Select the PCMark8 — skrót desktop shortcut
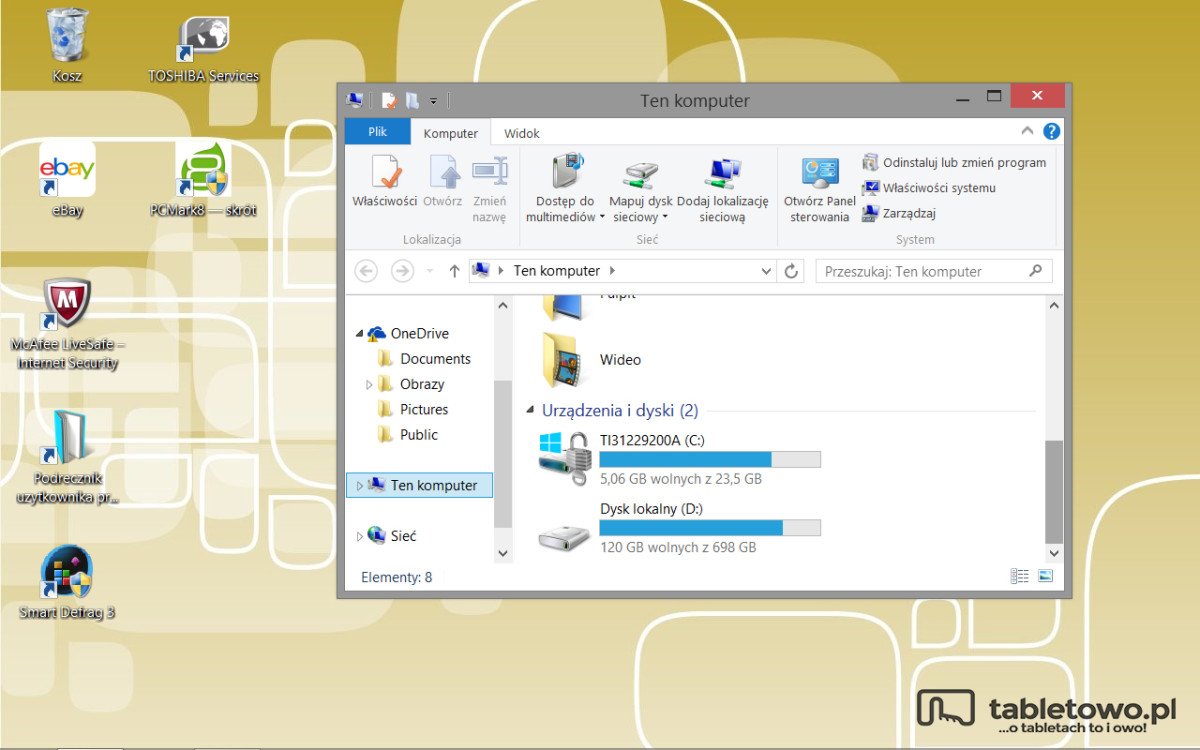This screenshot has width=1200, height=750. point(203,180)
